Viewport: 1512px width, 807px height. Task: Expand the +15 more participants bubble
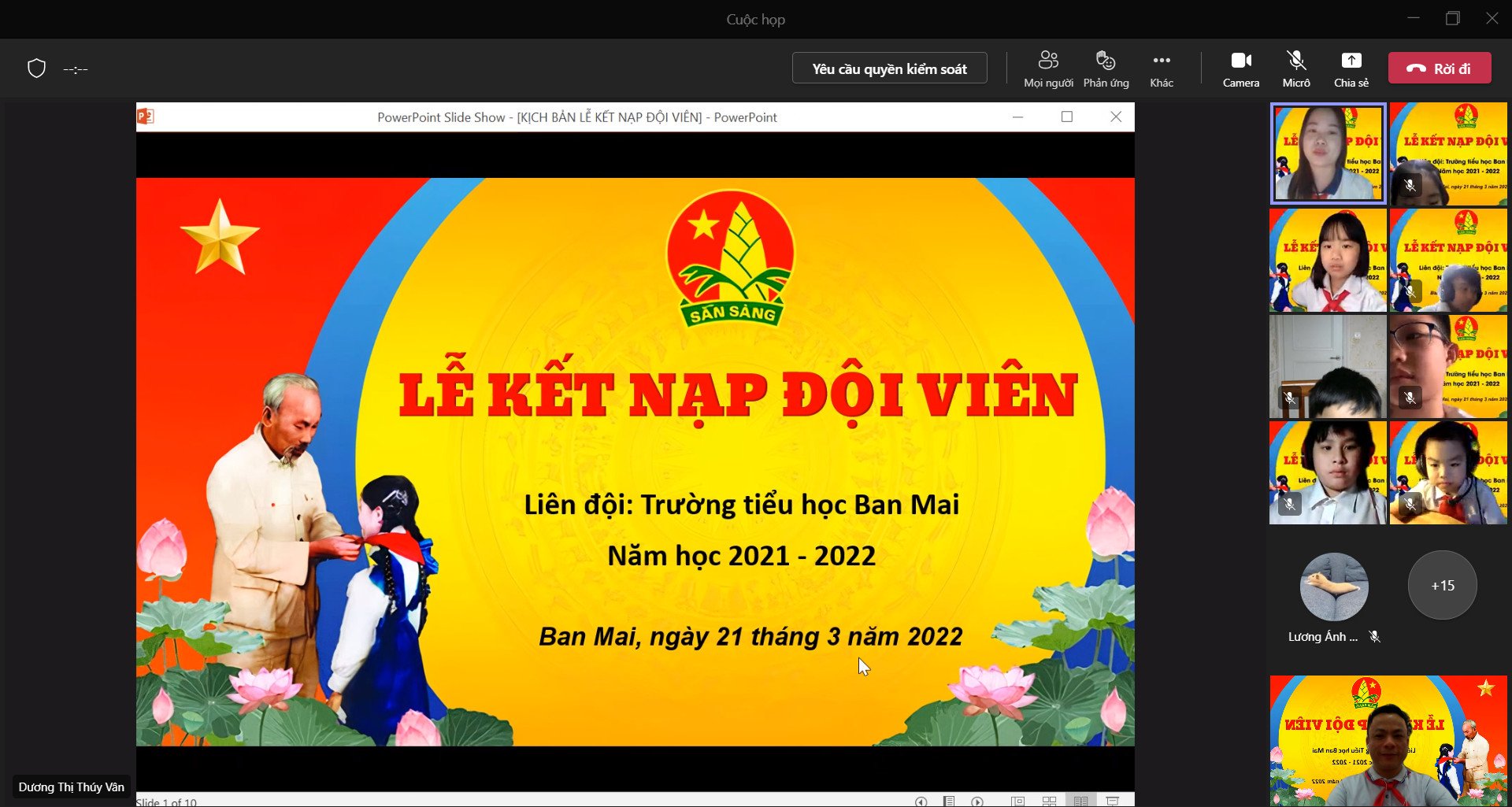(x=1442, y=585)
